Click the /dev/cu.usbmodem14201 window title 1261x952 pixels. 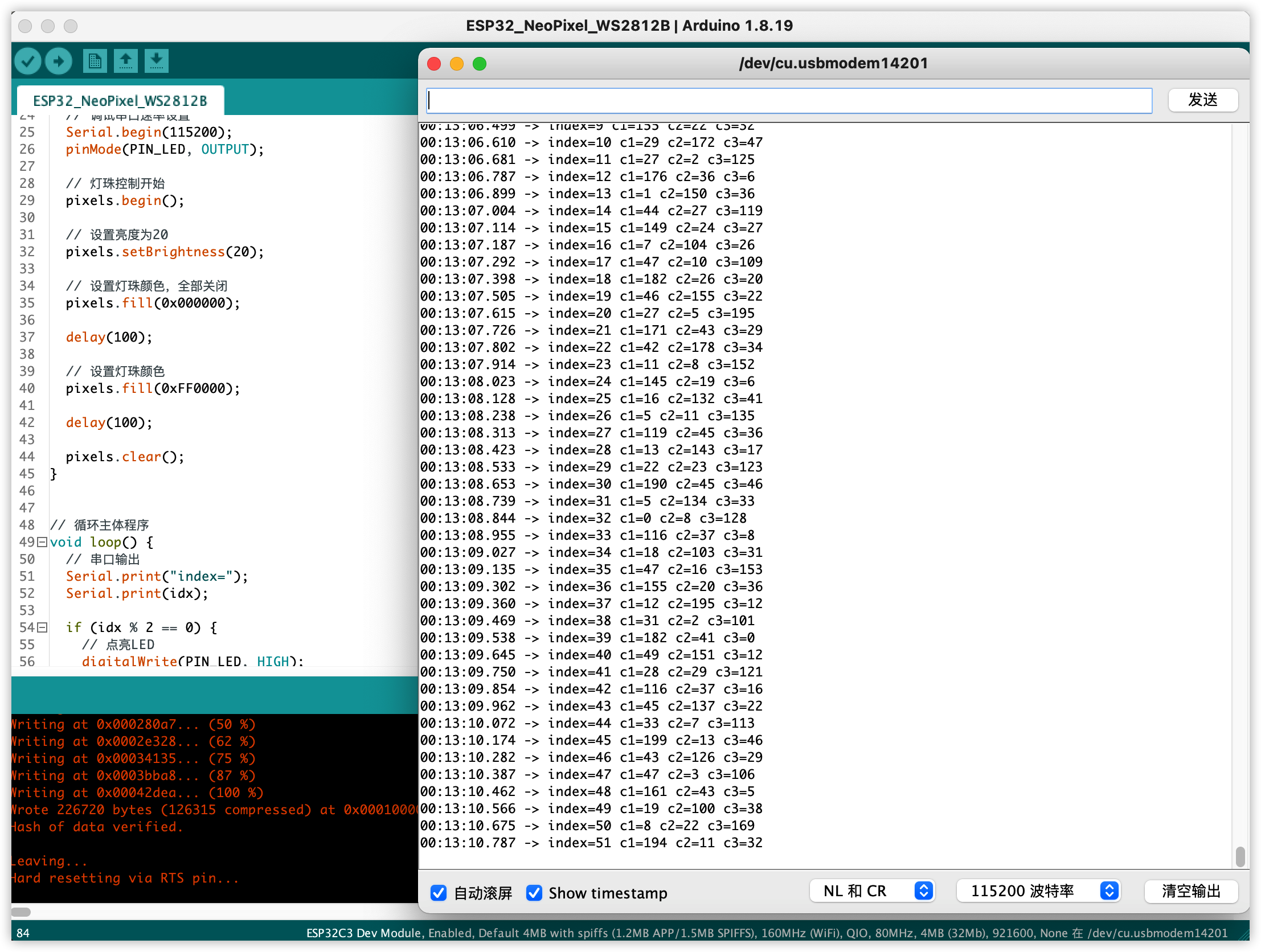tap(833, 63)
